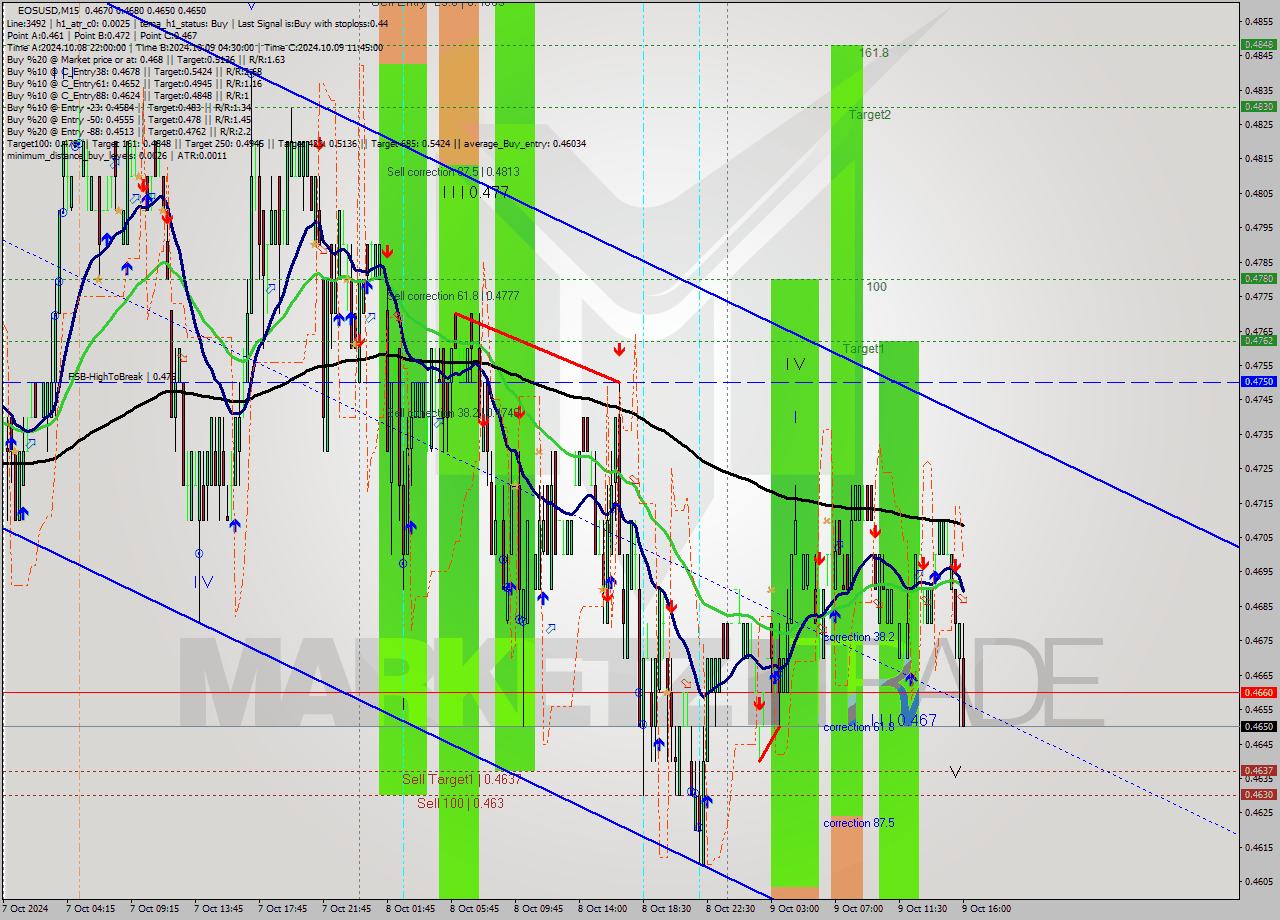Click the 'Buy %20 @ Market price' info line
This screenshot has width=1280, height=920.
coord(146,59)
